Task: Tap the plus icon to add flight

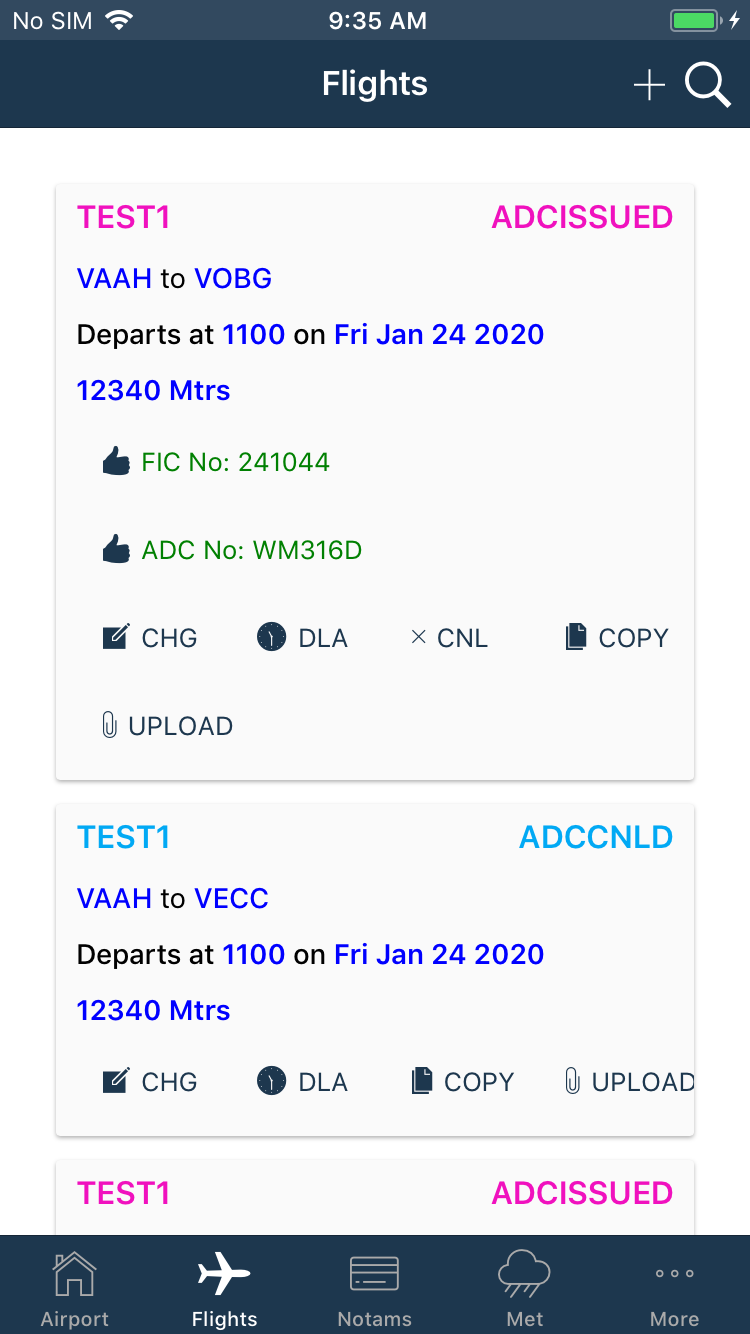Action: click(649, 86)
